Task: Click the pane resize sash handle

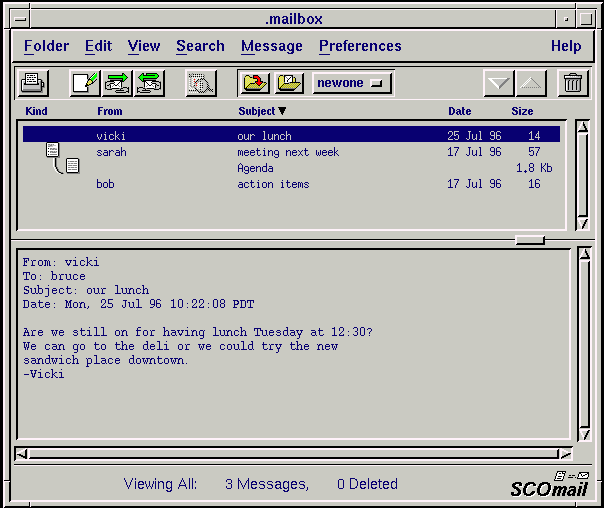Action: pos(529,240)
